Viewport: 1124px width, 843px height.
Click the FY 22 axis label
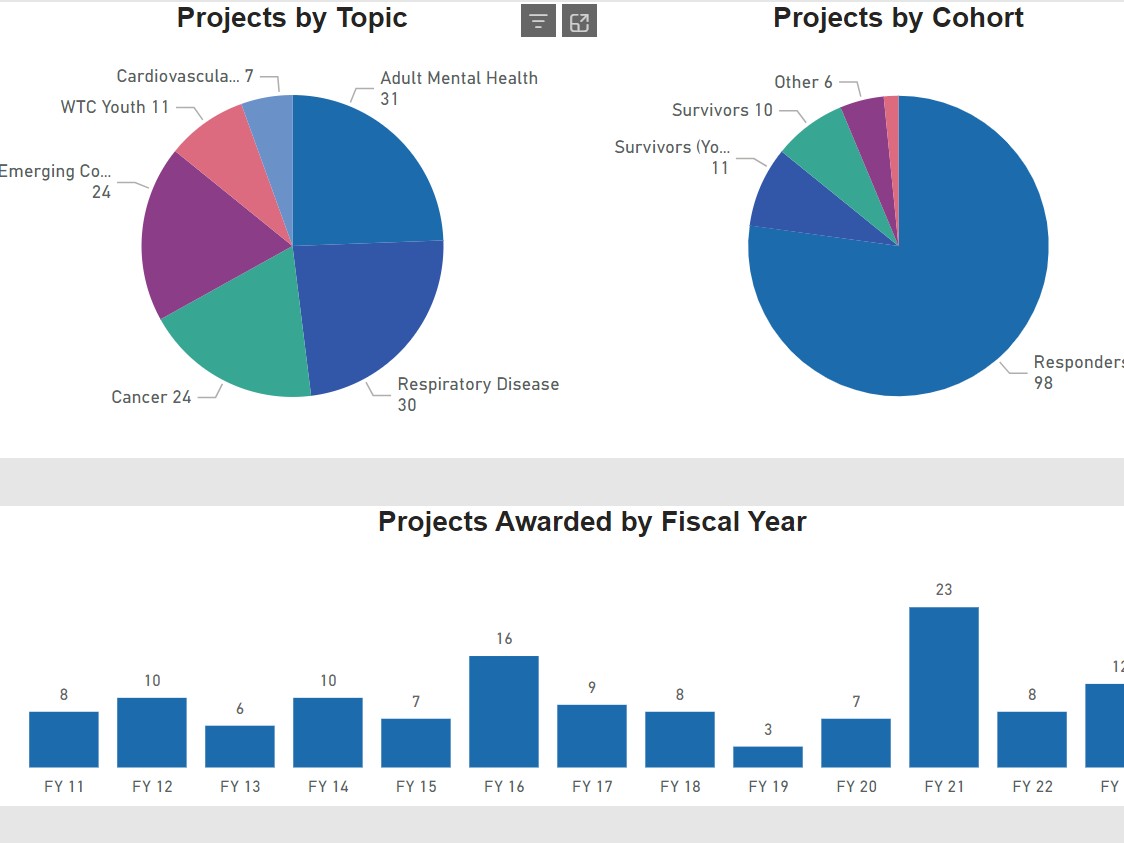[x=1031, y=787]
